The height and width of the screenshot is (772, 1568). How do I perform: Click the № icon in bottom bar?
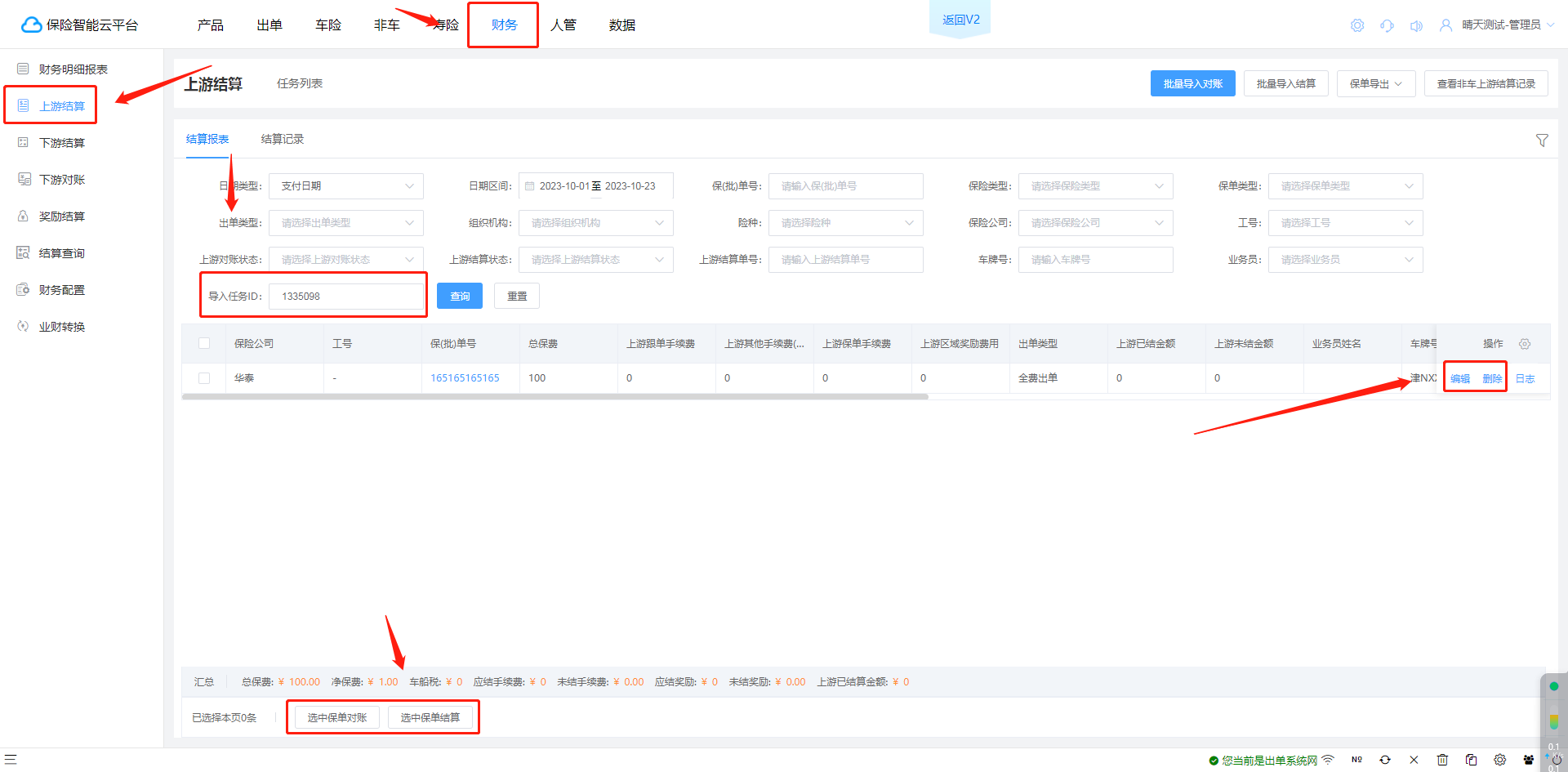tap(1356, 760)
